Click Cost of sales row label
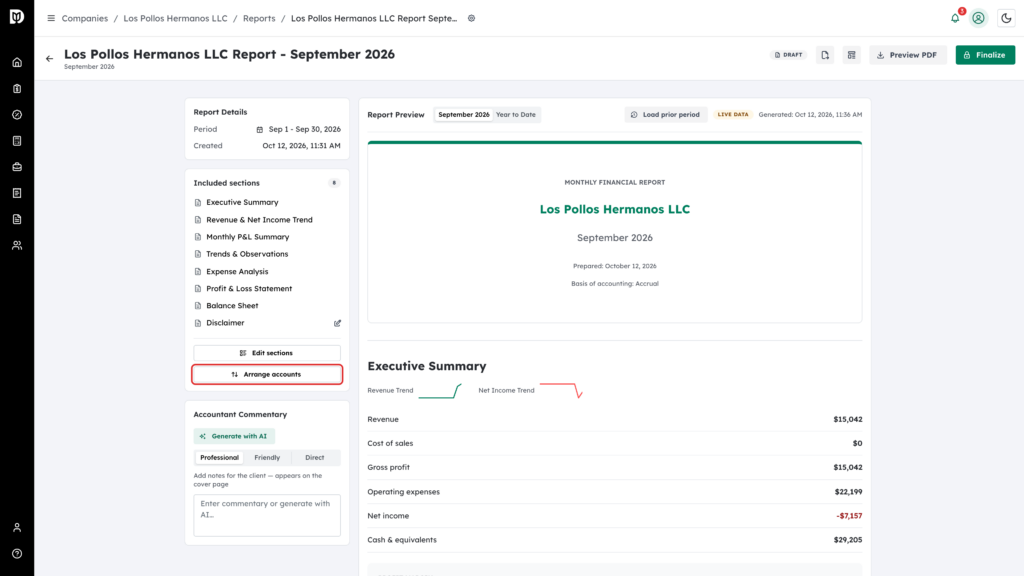 pyautogui.click(x=390, y=443)
